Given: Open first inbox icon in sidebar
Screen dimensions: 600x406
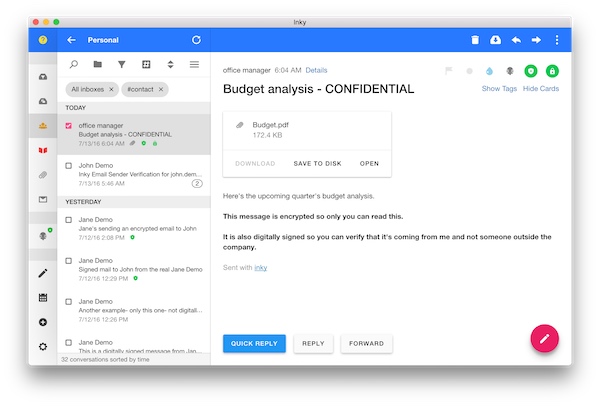Looking at the screenshot, I should click(x=43, y=77).
